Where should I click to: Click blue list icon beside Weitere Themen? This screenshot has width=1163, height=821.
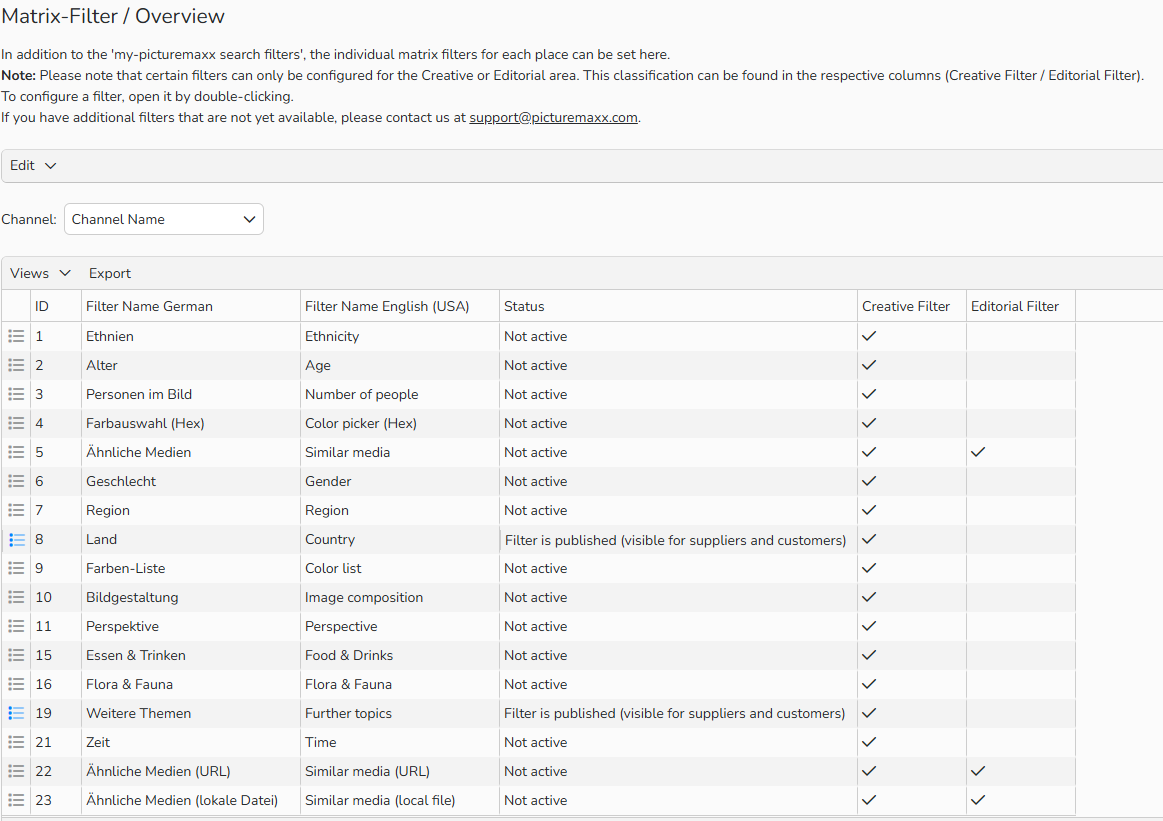[16, 713]
